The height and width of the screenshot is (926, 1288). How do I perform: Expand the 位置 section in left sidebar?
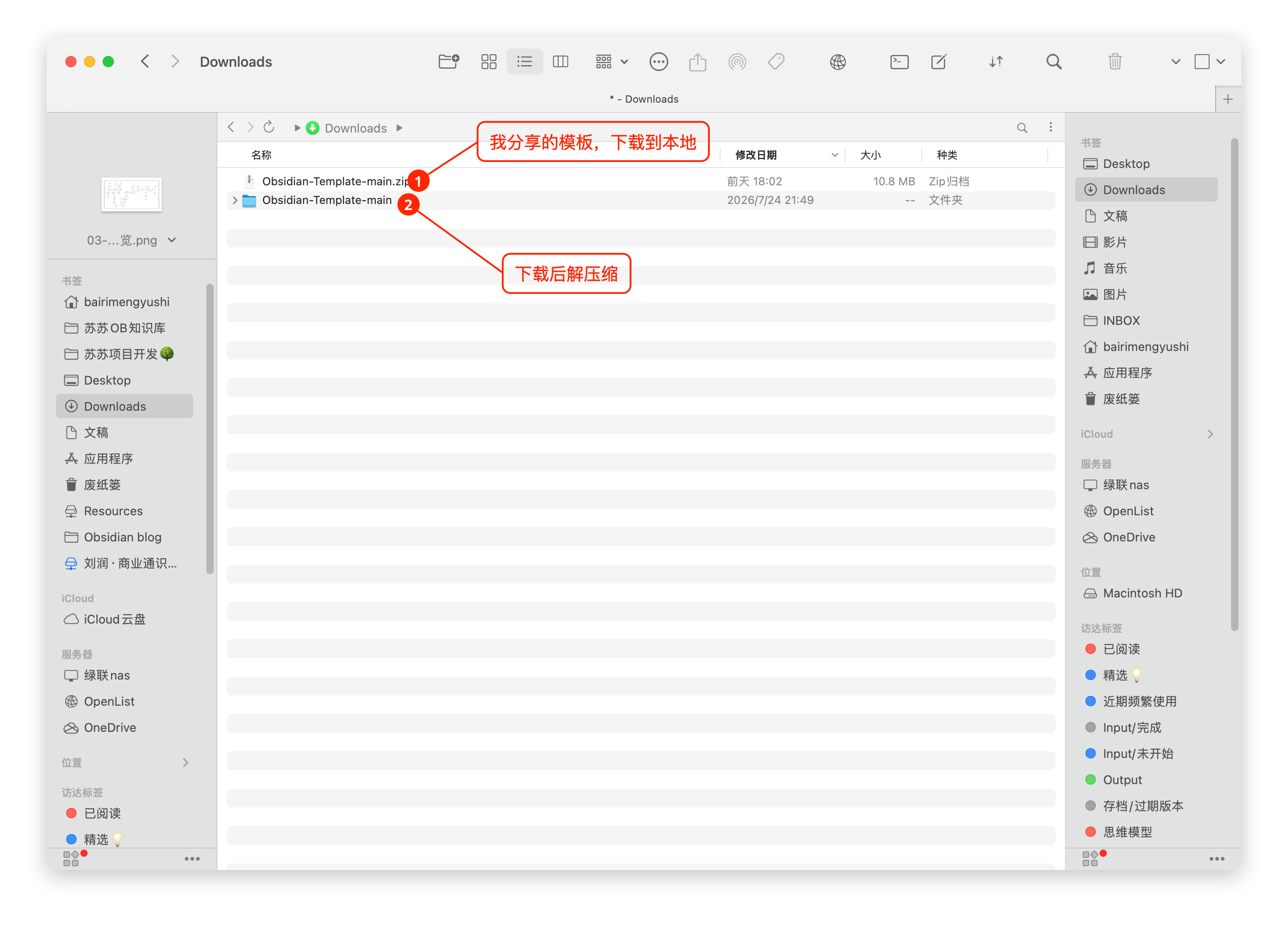(x=185, y=762)
